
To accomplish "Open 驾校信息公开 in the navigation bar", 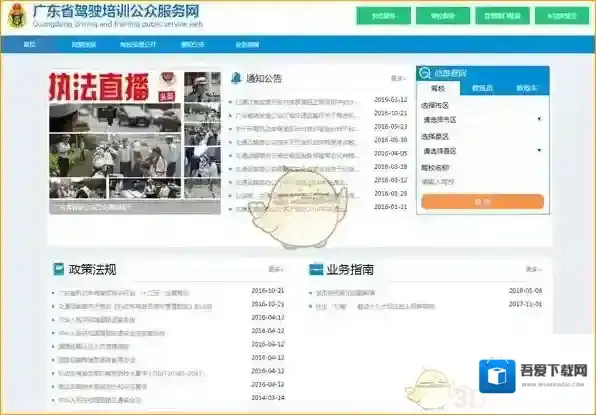I will 138,44.
